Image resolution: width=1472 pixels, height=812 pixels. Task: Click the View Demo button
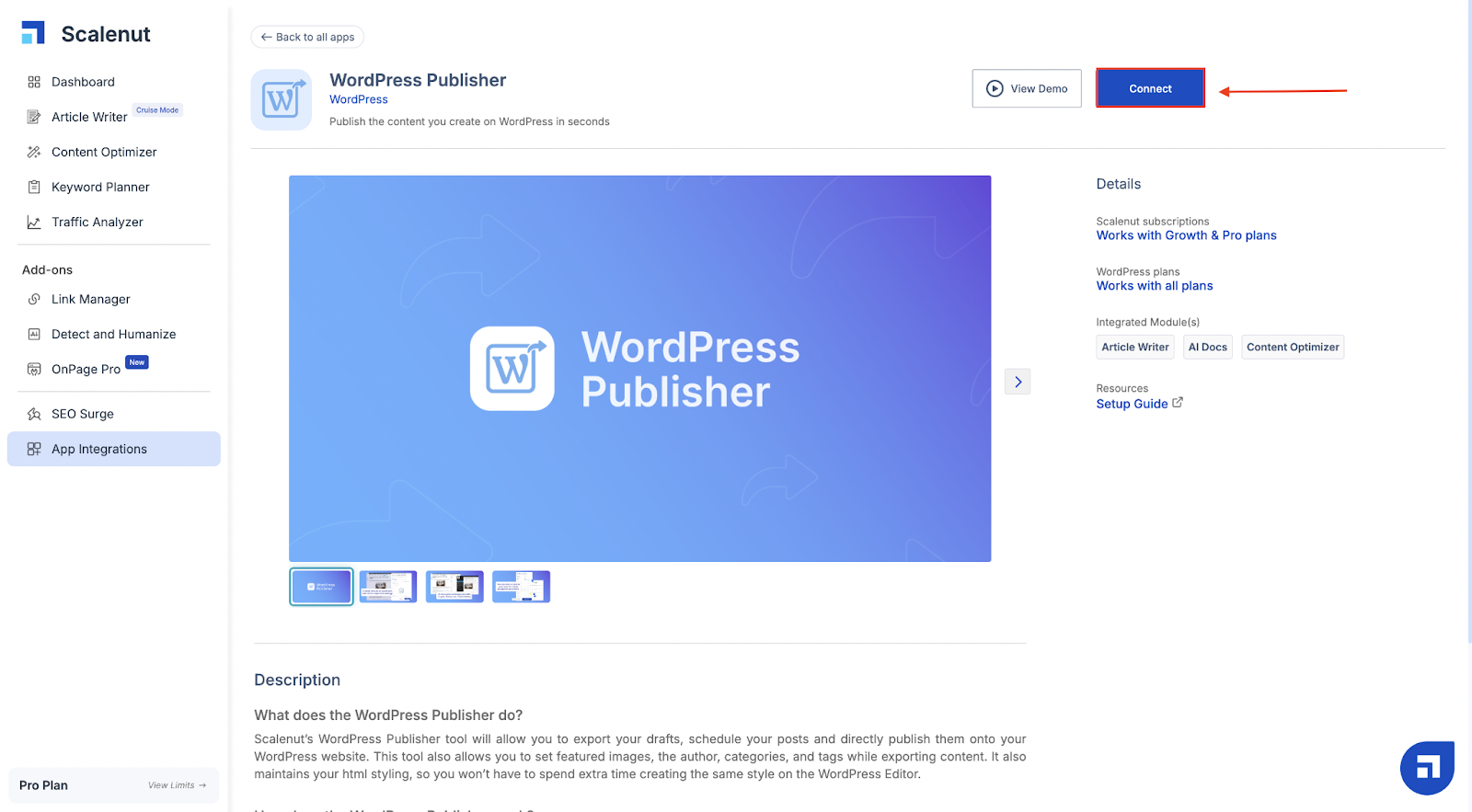1027,88
